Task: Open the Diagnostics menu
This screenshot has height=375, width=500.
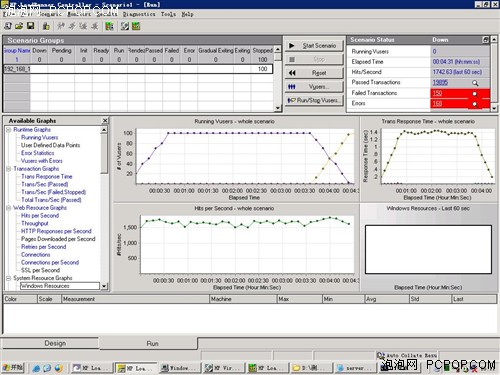Action: pos(139,14)
